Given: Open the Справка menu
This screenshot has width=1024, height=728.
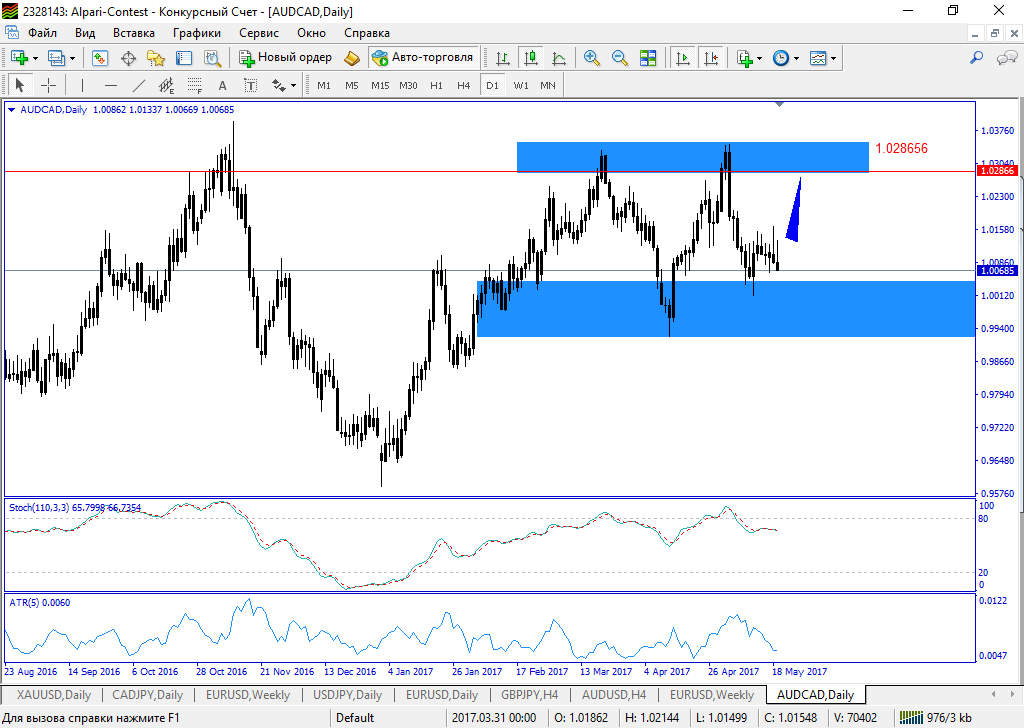Looking at the screenshot, I should click(367, 33).
